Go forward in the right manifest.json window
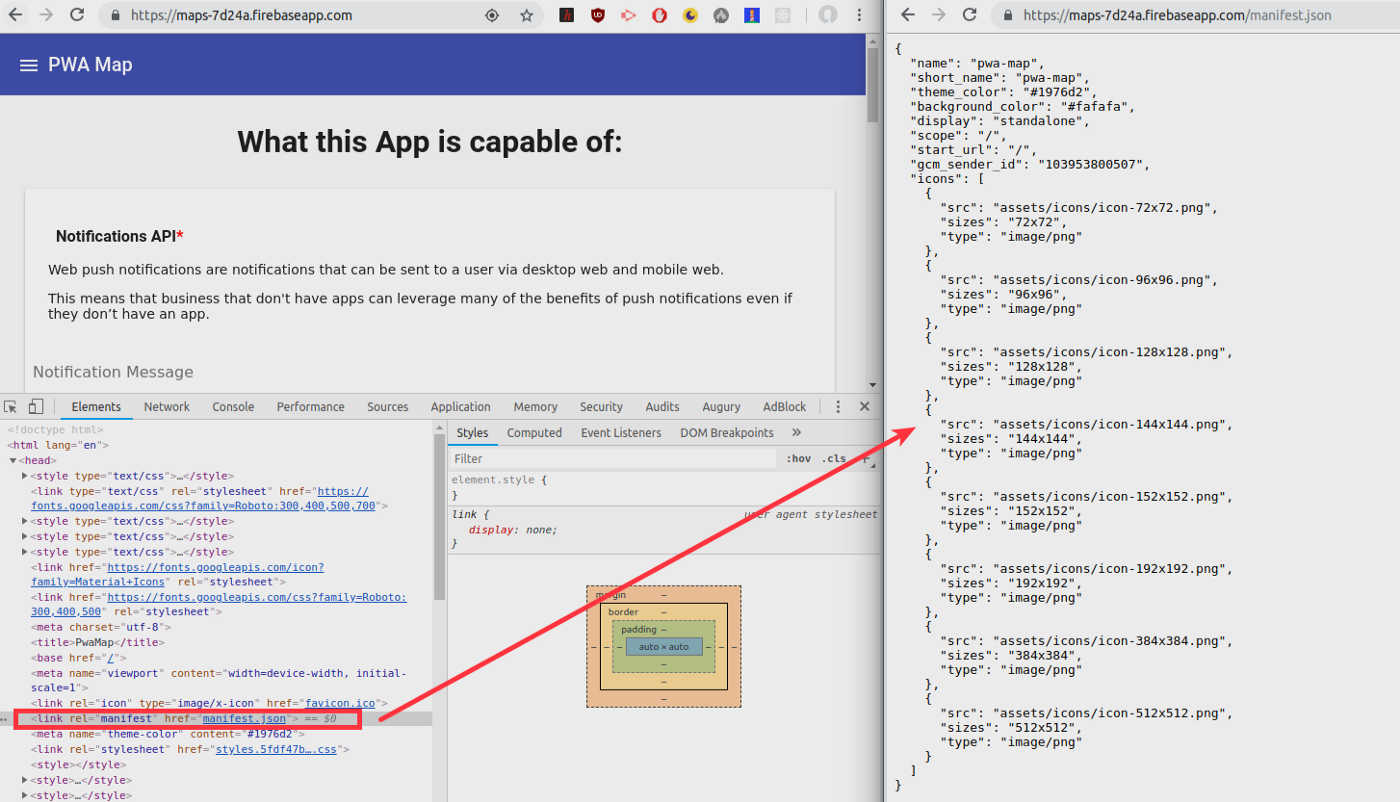The image size is (1400, 802). [938, 15]
